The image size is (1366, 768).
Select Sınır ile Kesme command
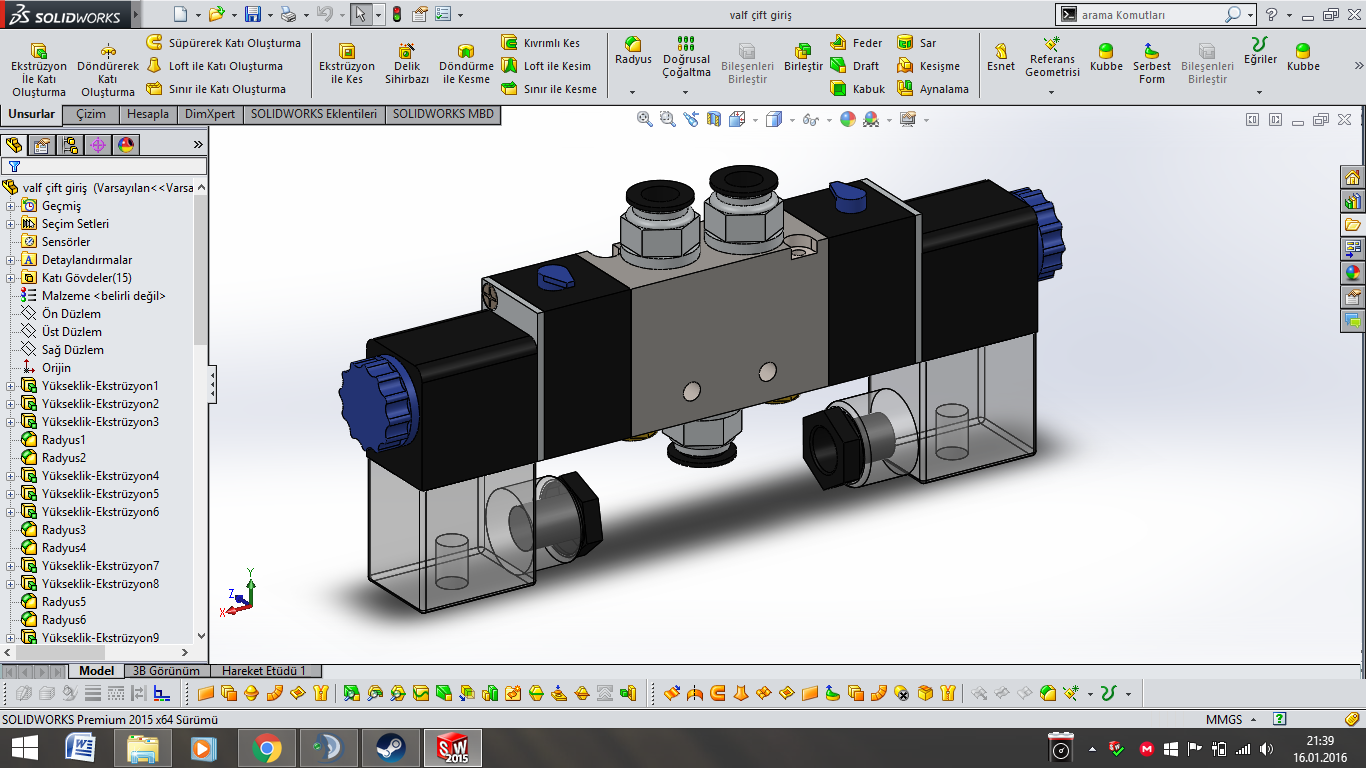(x=549, y=89)
